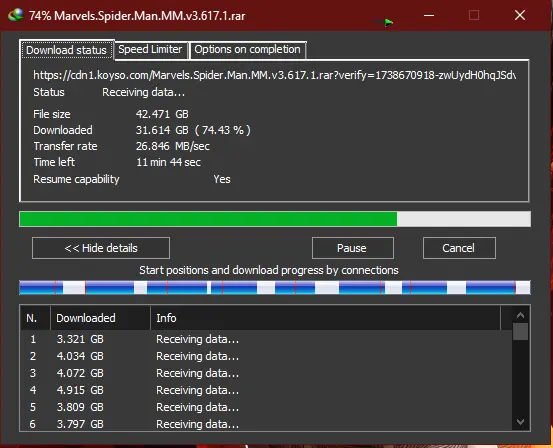
Task: Click the scrollbar up arrow in connections list
Action: (520, 315)
